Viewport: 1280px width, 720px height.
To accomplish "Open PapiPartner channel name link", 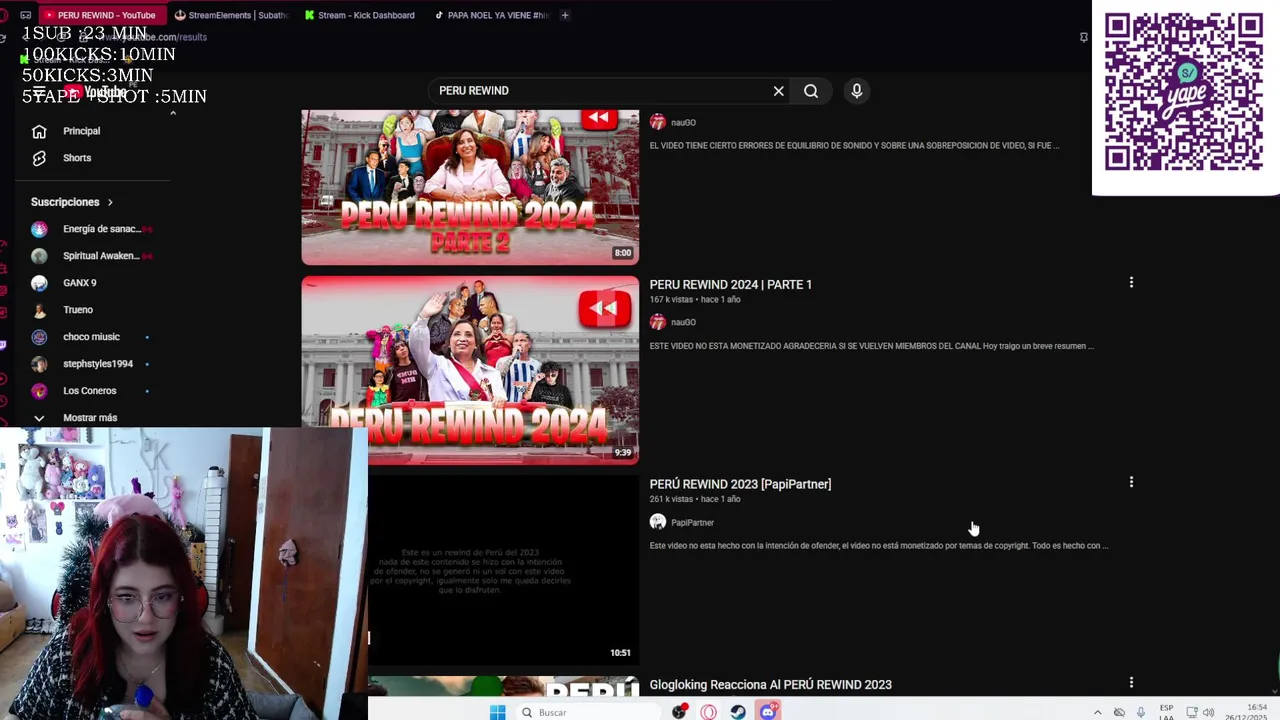I will (x=692, y=523).
